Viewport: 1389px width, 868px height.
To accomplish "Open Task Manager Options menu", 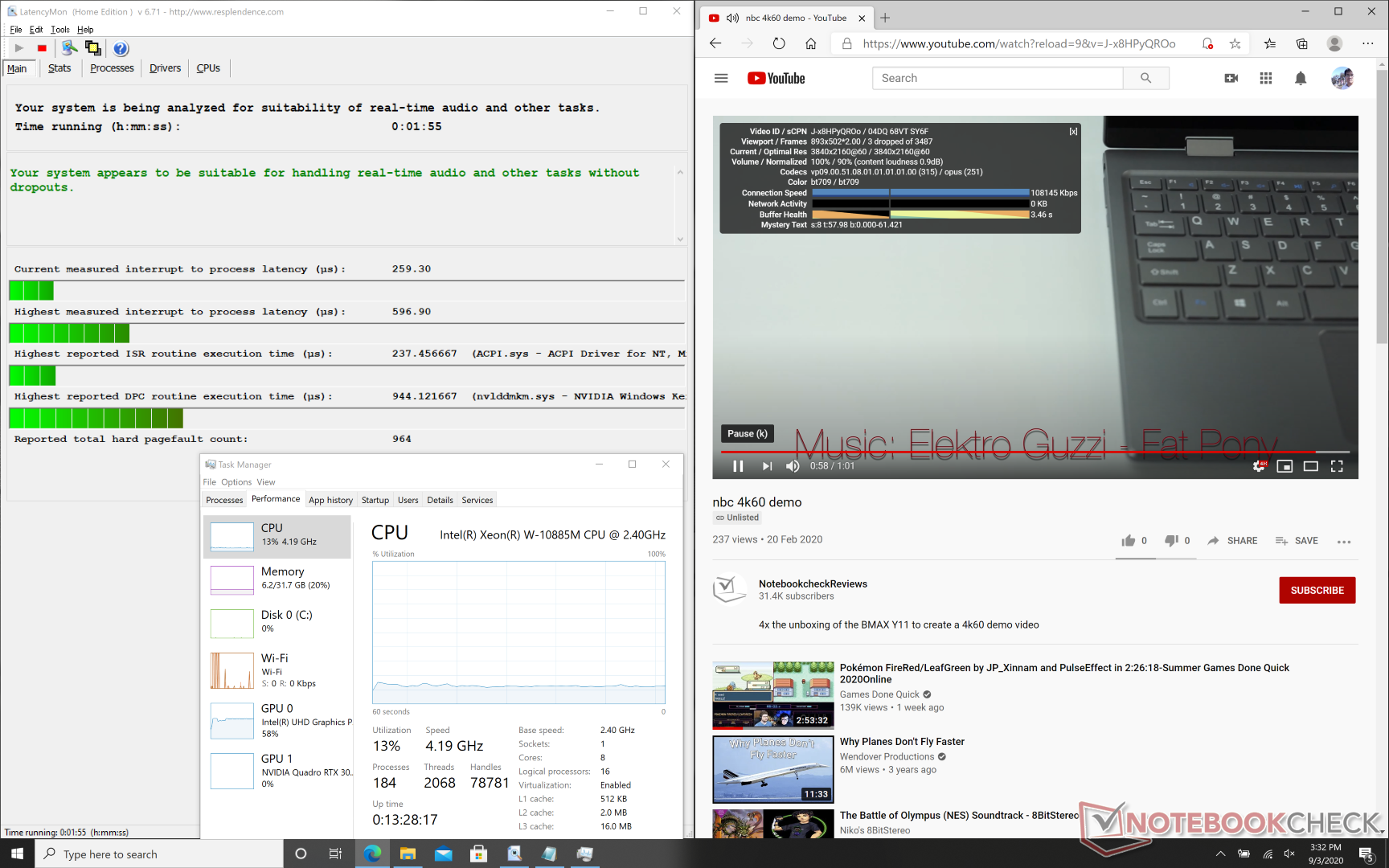I will click(236, 482).
